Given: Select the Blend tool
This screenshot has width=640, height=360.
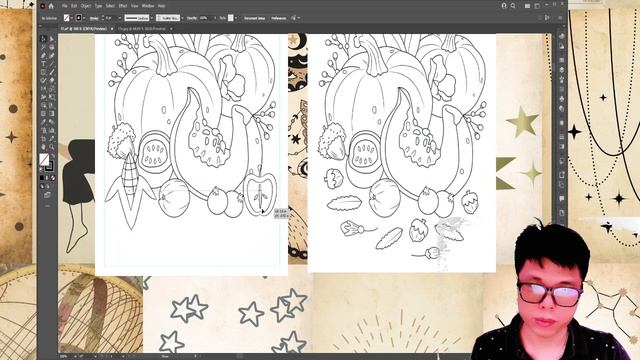Looking at the screenshot, I should point(51,121).
